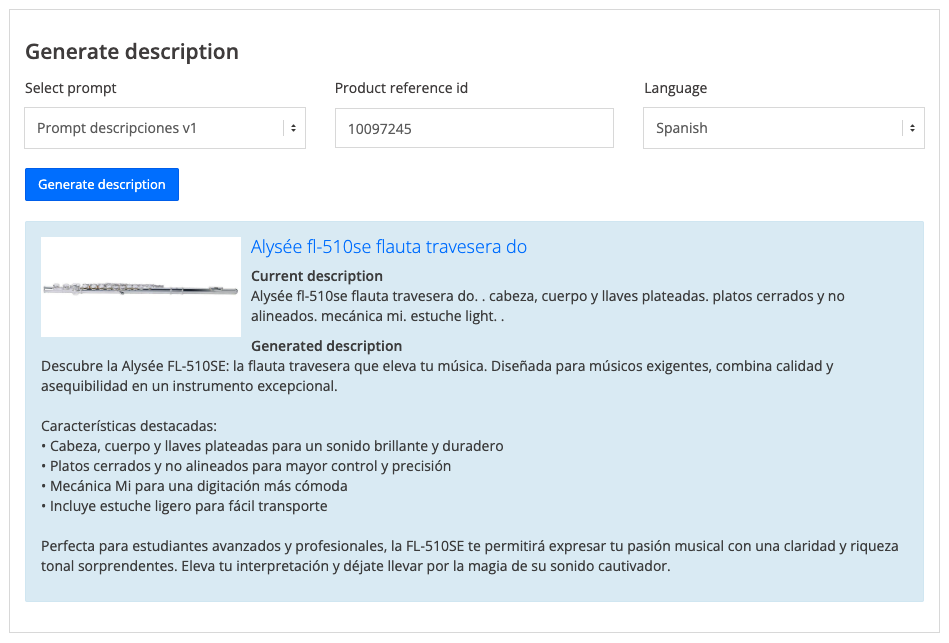
Task: Click the Product reference id field
Action: [473, 128]
